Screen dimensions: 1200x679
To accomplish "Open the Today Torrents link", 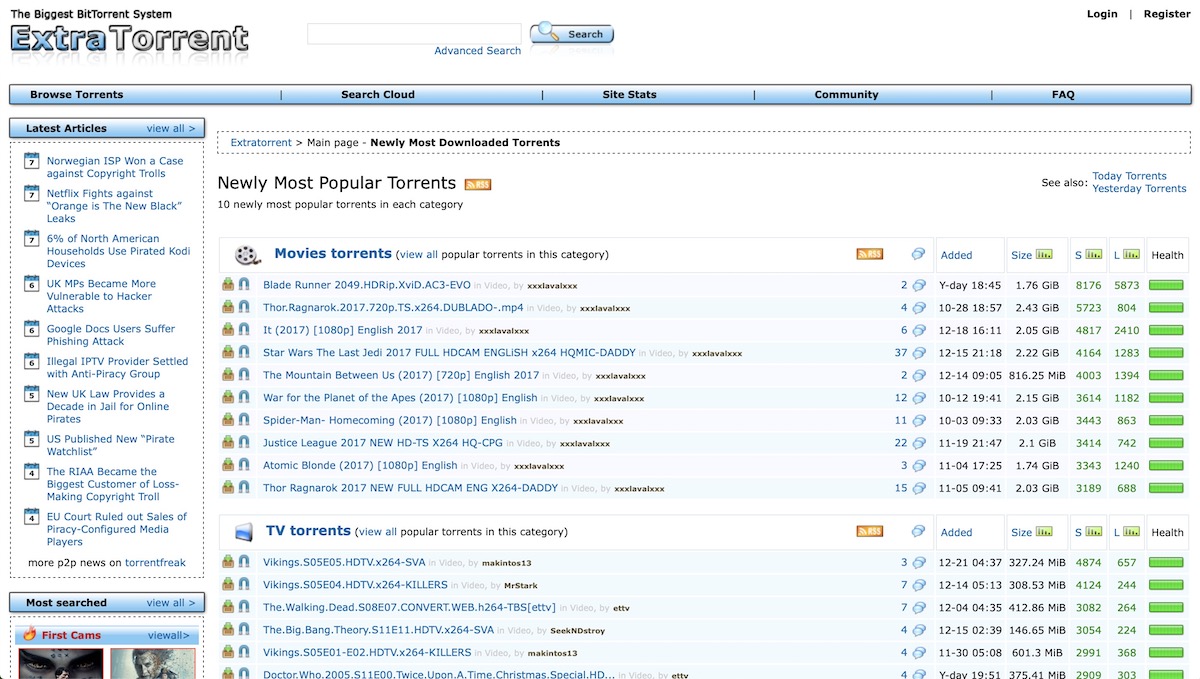I will [1129, 175].
